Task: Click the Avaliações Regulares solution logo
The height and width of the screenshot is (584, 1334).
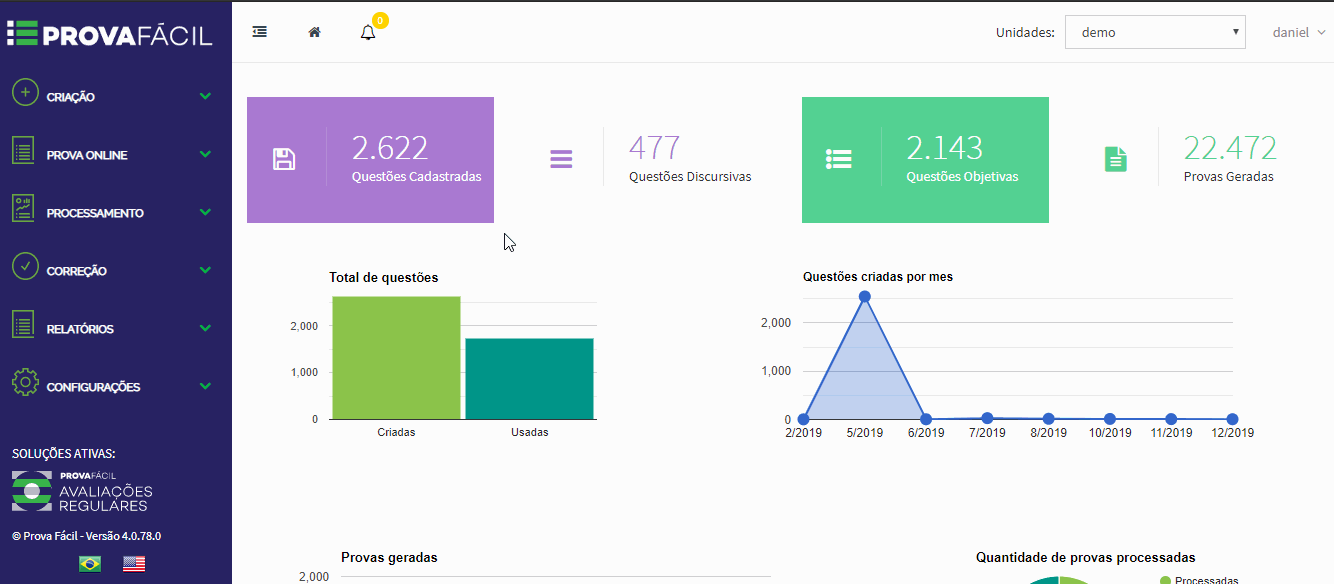Action: coord(82,490)
